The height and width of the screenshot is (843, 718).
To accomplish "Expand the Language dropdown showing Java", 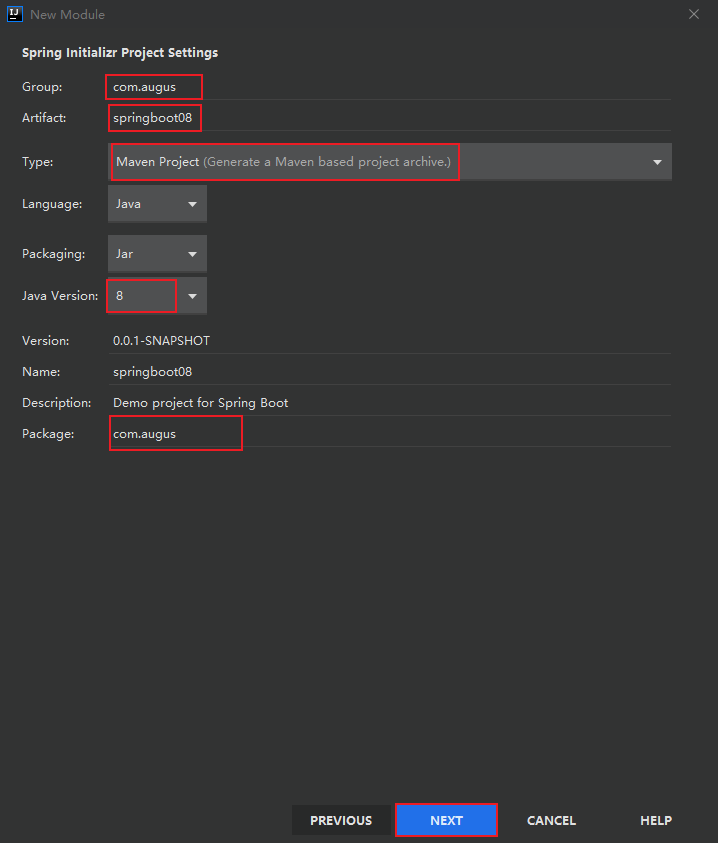I will pyautogui.click(x=157, y=204).
